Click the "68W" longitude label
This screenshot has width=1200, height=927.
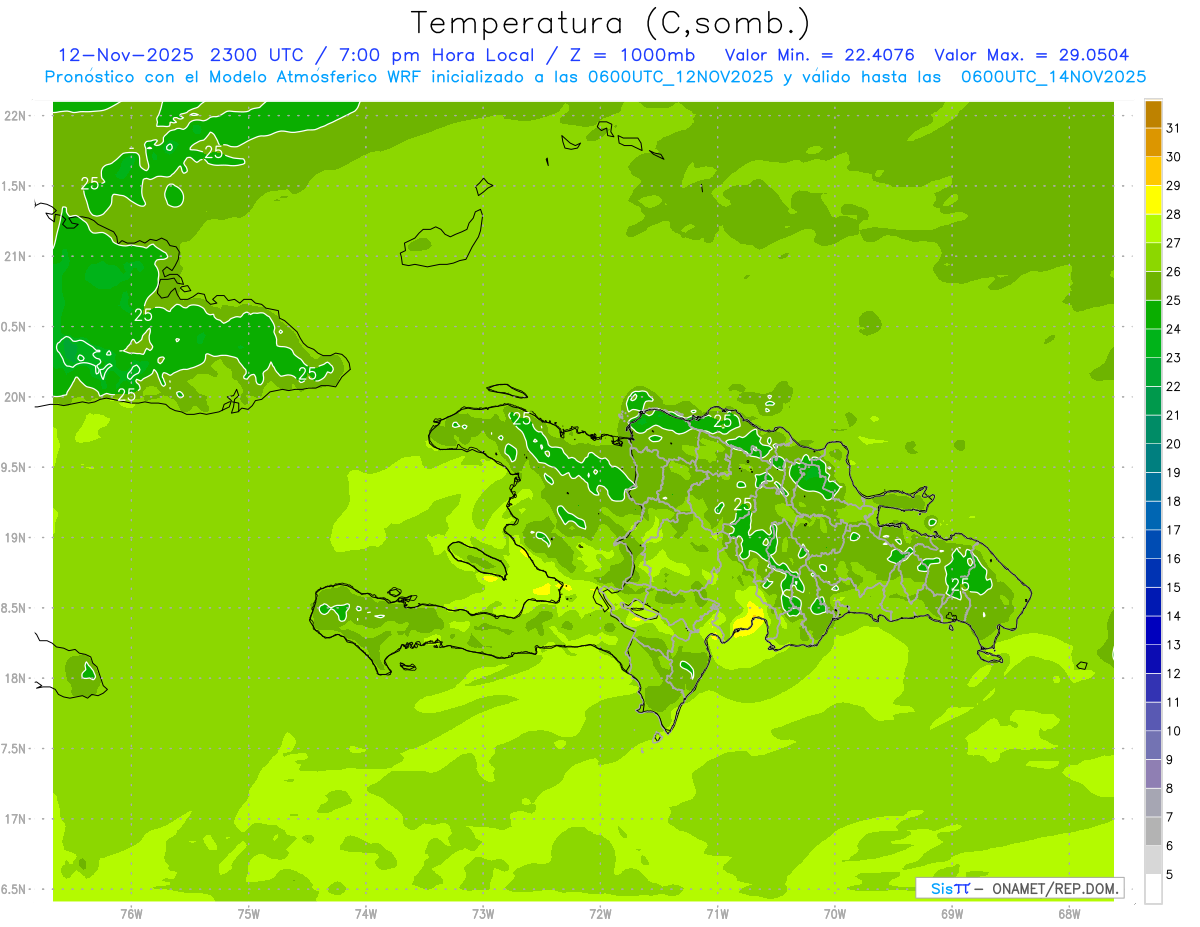pyautogui.click(x=1069, y=914)
